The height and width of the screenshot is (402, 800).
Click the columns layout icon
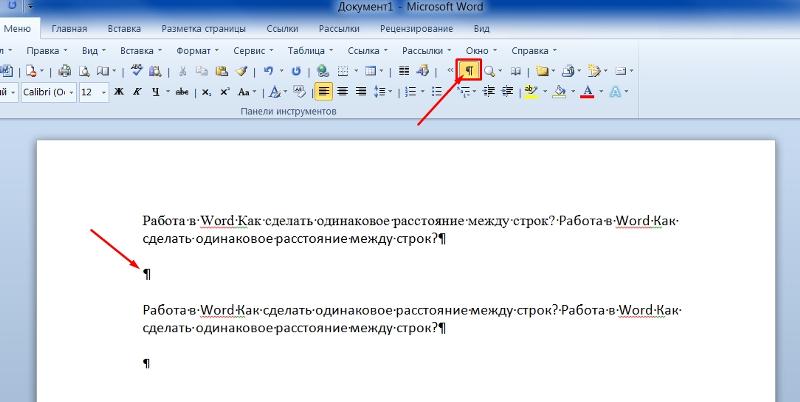pos(405,71)
